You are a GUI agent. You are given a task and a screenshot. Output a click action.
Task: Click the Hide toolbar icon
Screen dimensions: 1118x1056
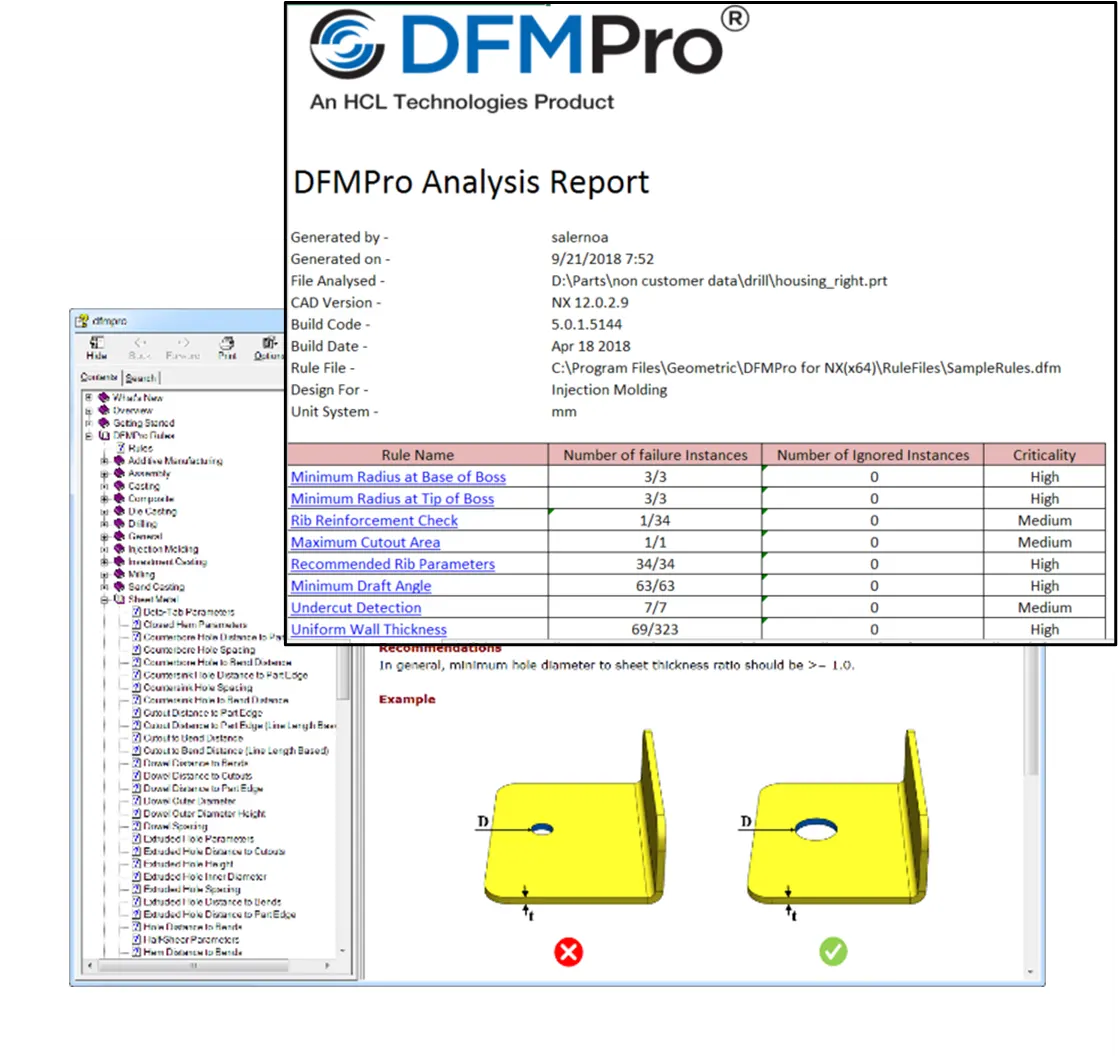tap(96, 344)
